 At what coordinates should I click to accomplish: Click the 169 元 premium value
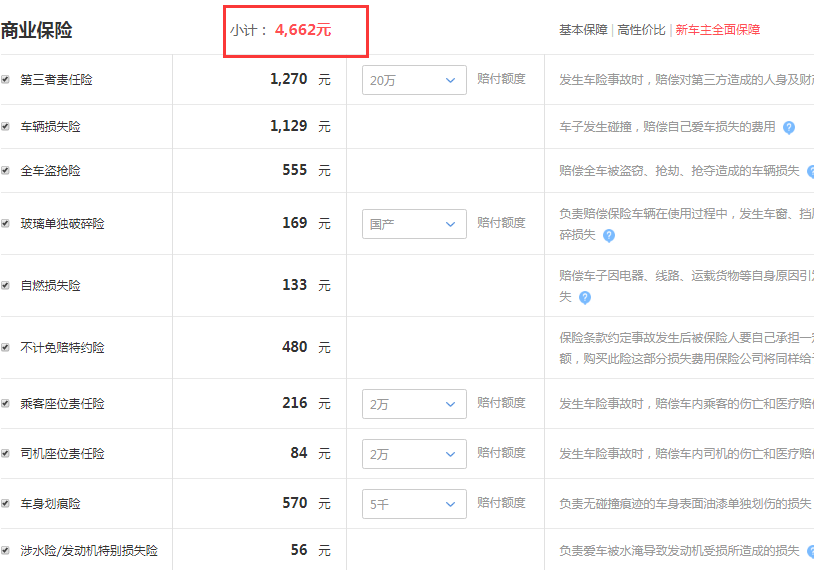click(x=306, y=223)
